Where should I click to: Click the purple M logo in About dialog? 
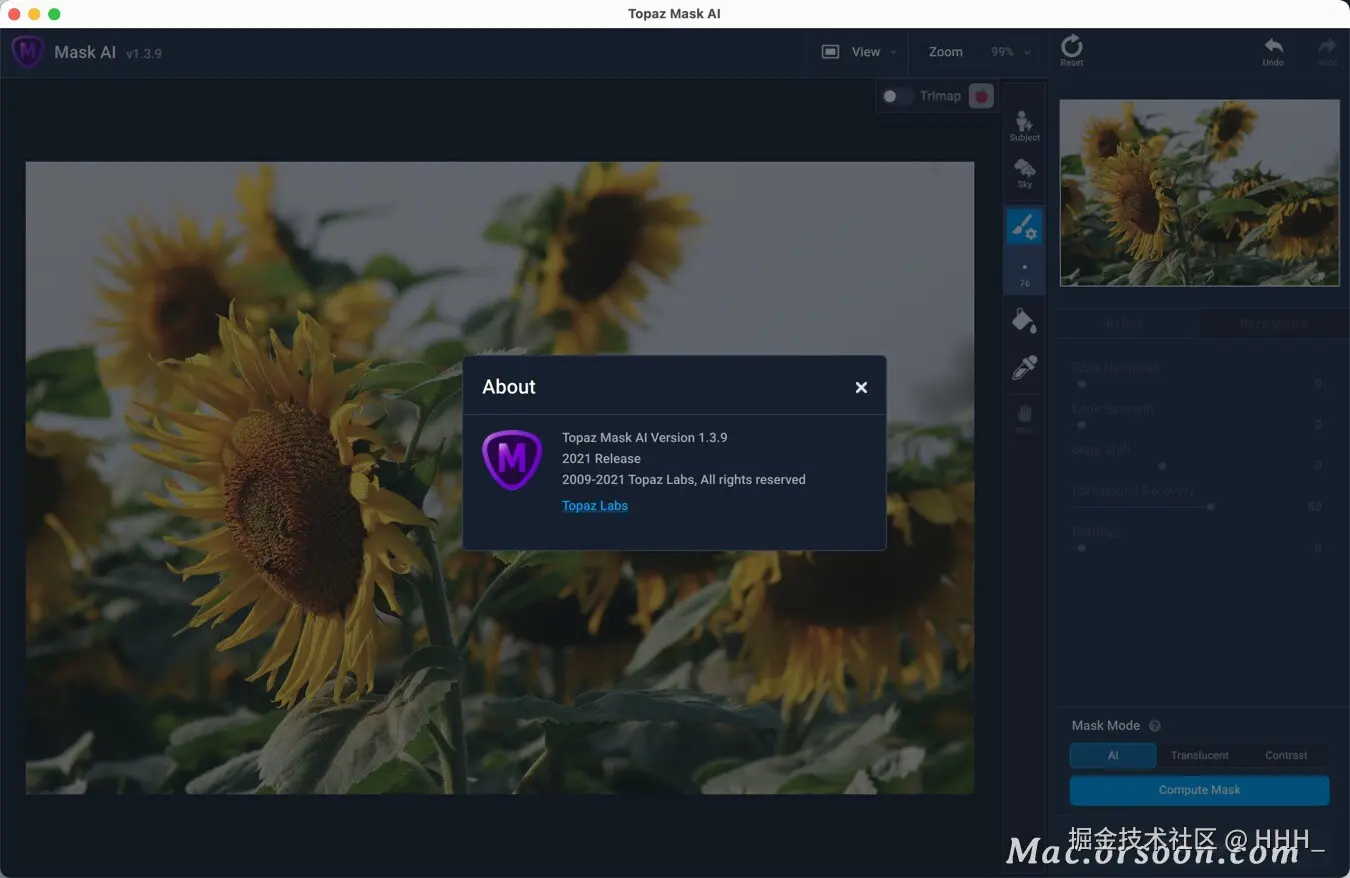(x=512, y=459)
